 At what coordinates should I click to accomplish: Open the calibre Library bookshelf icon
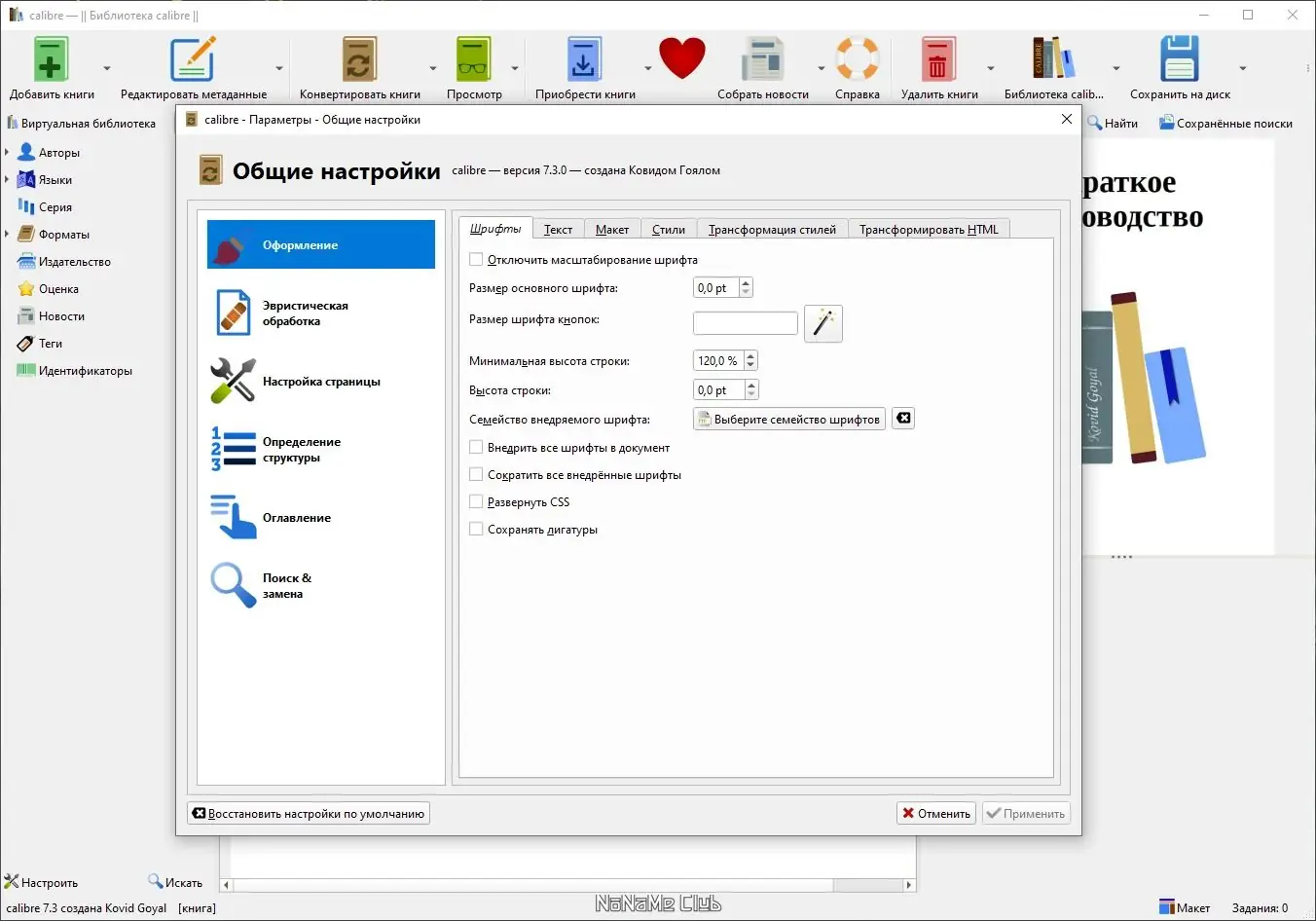click(x=1054, y=58)
